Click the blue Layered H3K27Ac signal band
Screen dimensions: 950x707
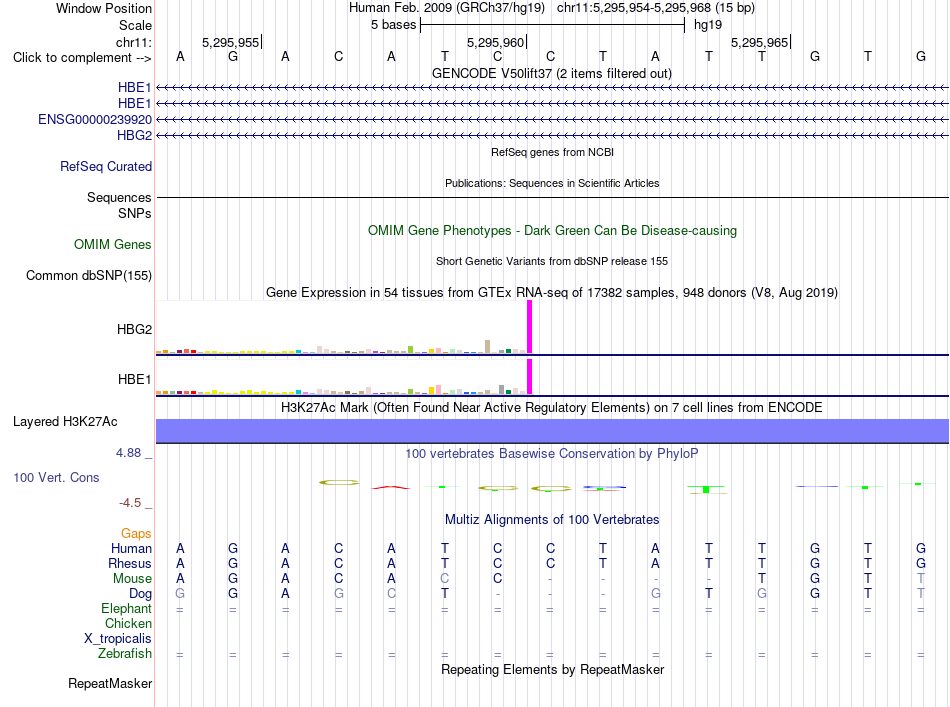click(x=553, y=431)
